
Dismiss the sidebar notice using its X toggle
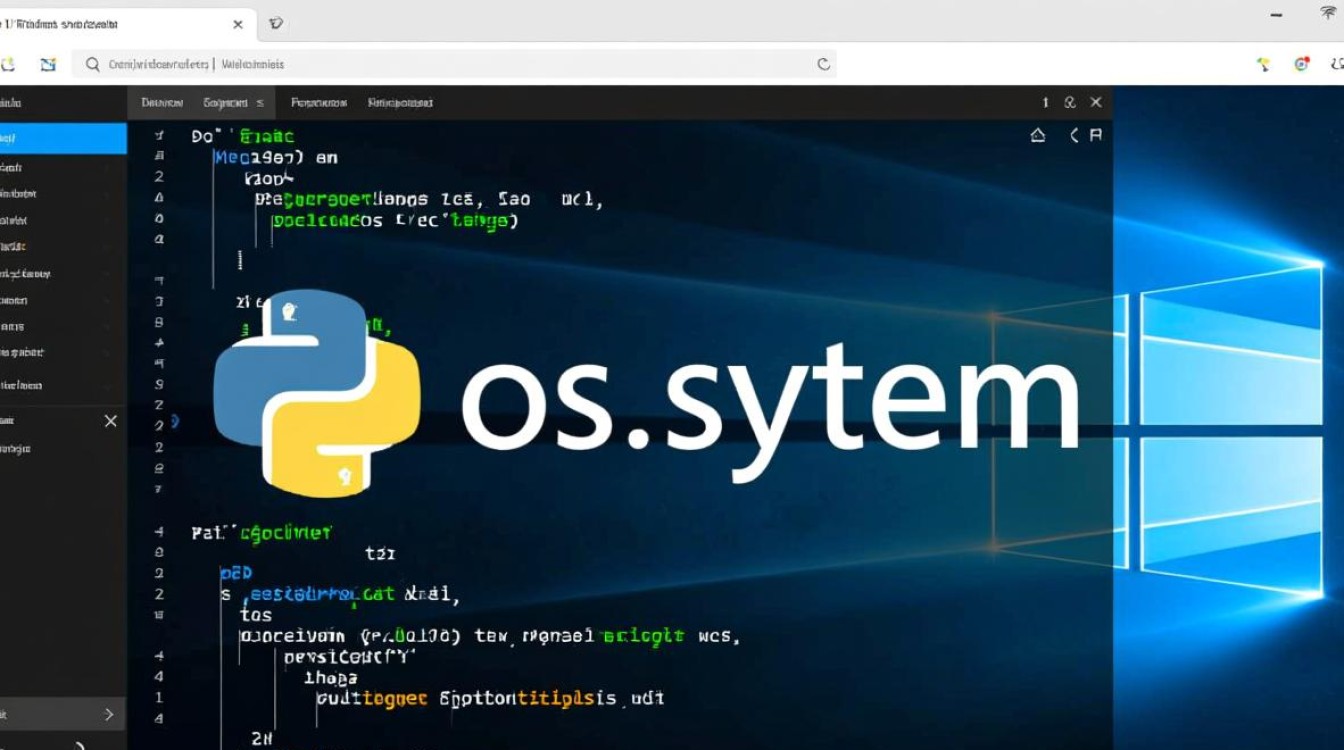[x=110, y=421]
